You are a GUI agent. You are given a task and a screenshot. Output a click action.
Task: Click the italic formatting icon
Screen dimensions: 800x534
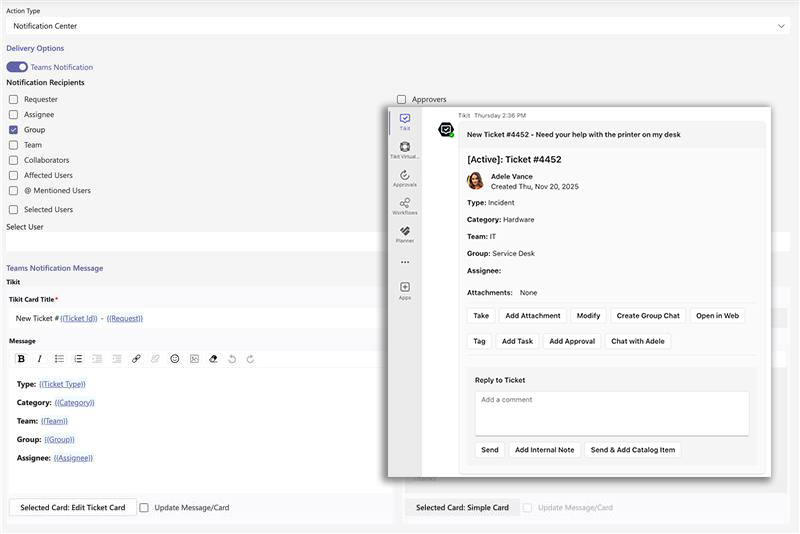coord(40,359)
